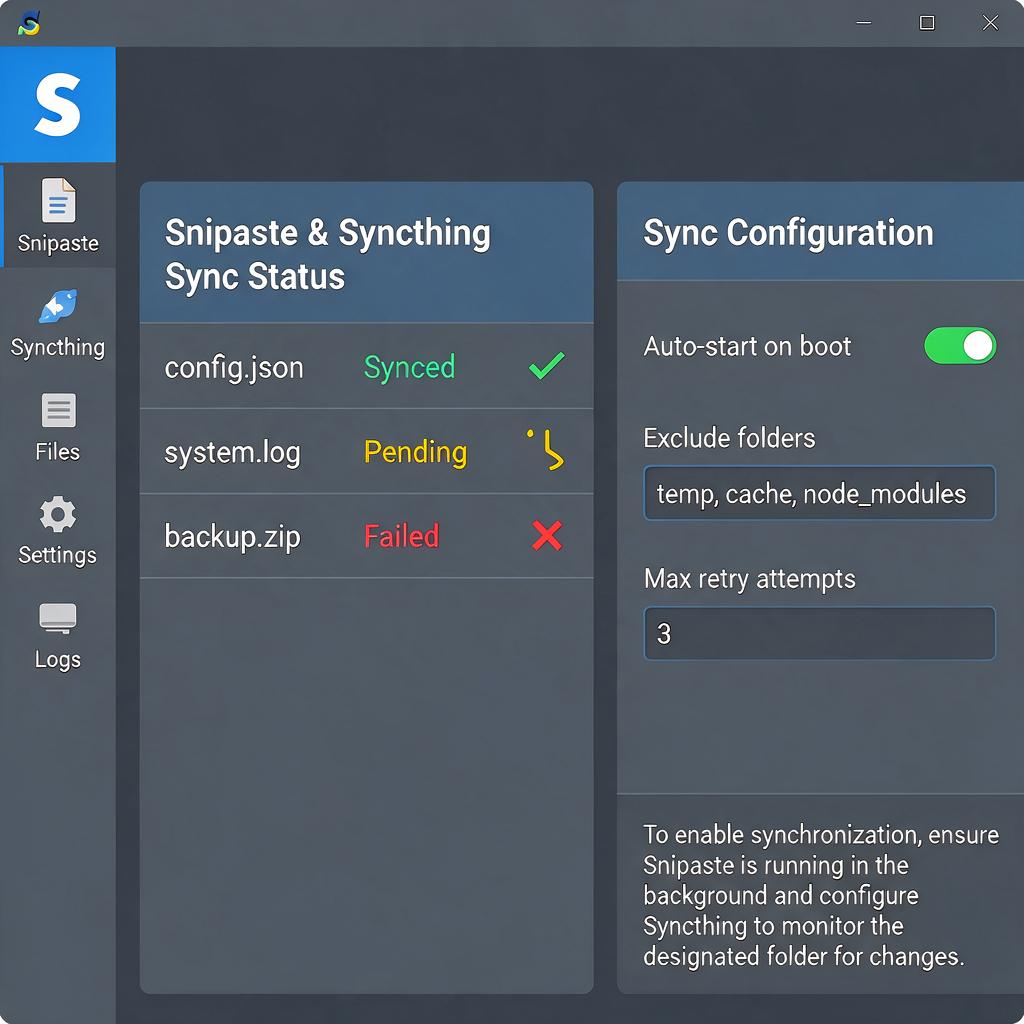This screenshot has height=1024, width=1024.
Task: Click the Syncthing label in the sidebar
Action: pyautogui.click(x=58, y=347)
